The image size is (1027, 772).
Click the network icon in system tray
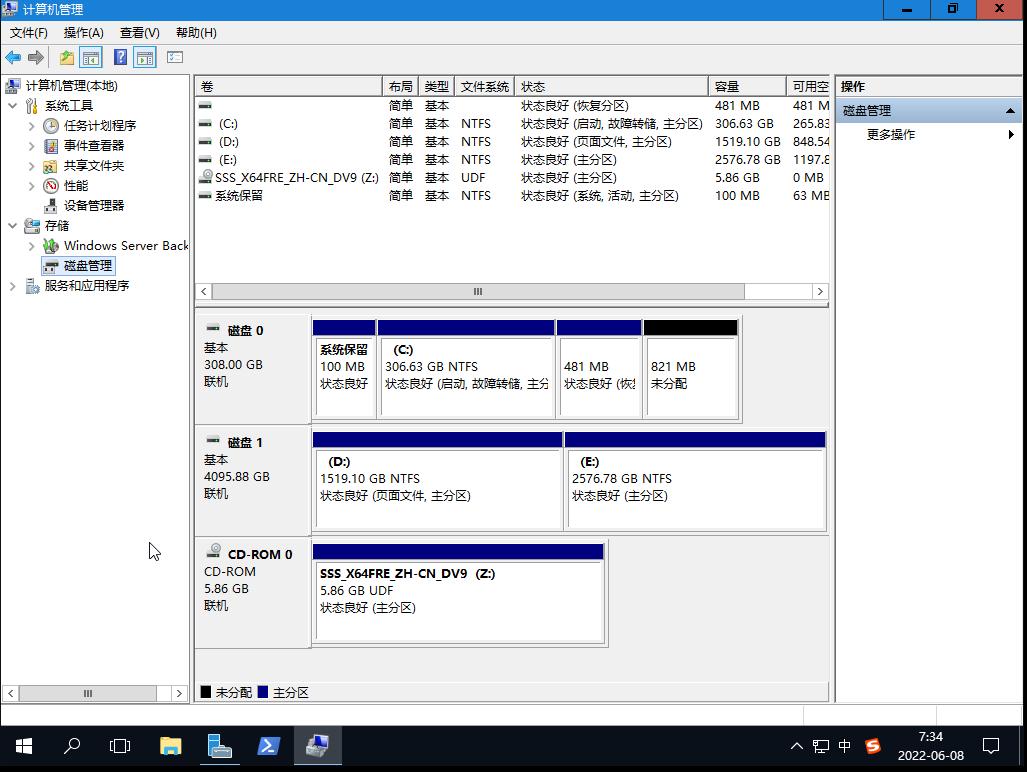(x=820, y=746)
